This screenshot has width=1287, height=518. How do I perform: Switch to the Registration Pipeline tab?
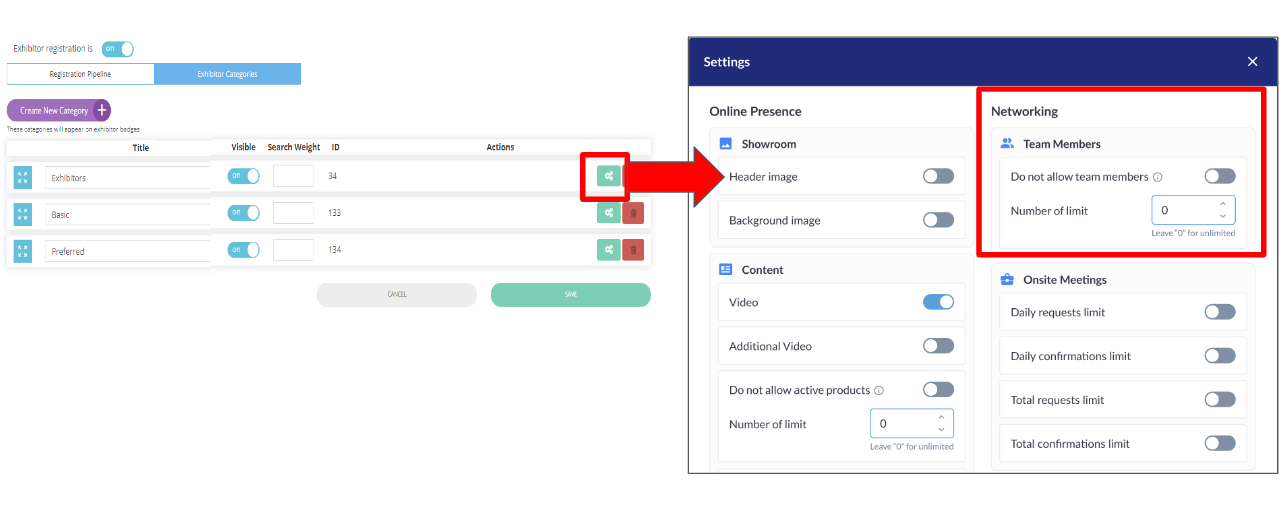pyautogui.click(x=80, y=74)
